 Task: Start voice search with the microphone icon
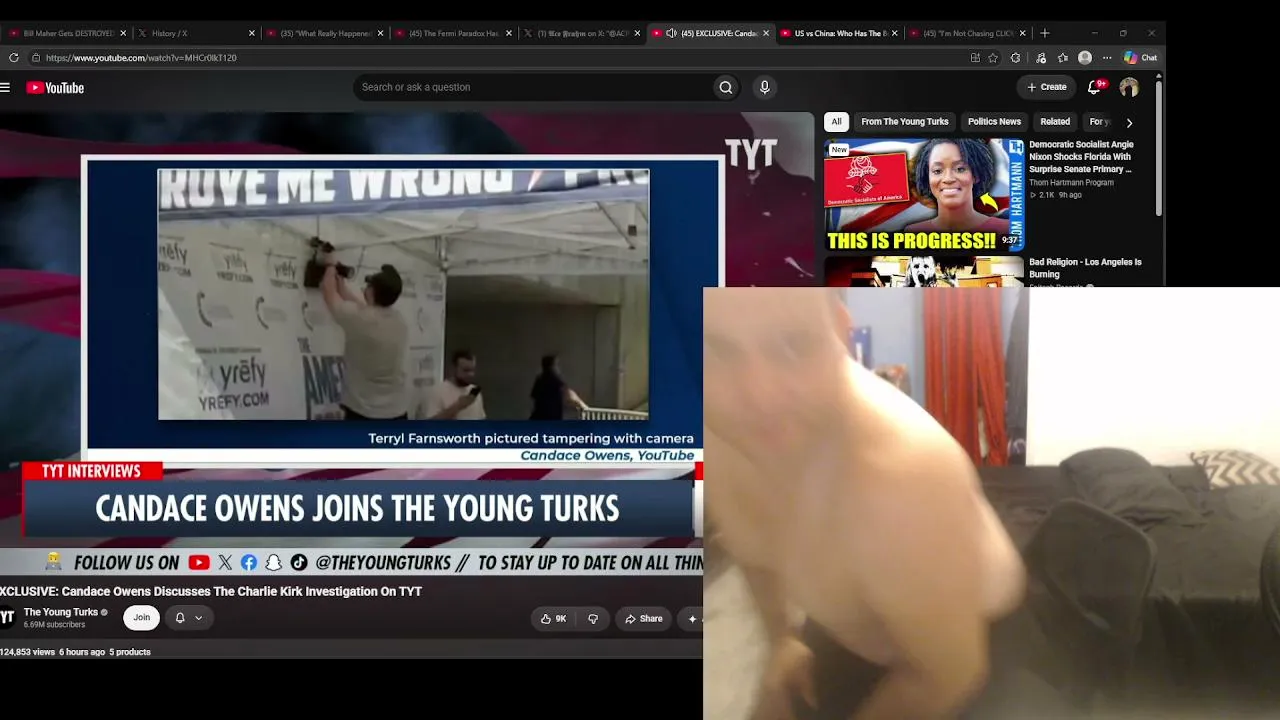coord(765,87)
